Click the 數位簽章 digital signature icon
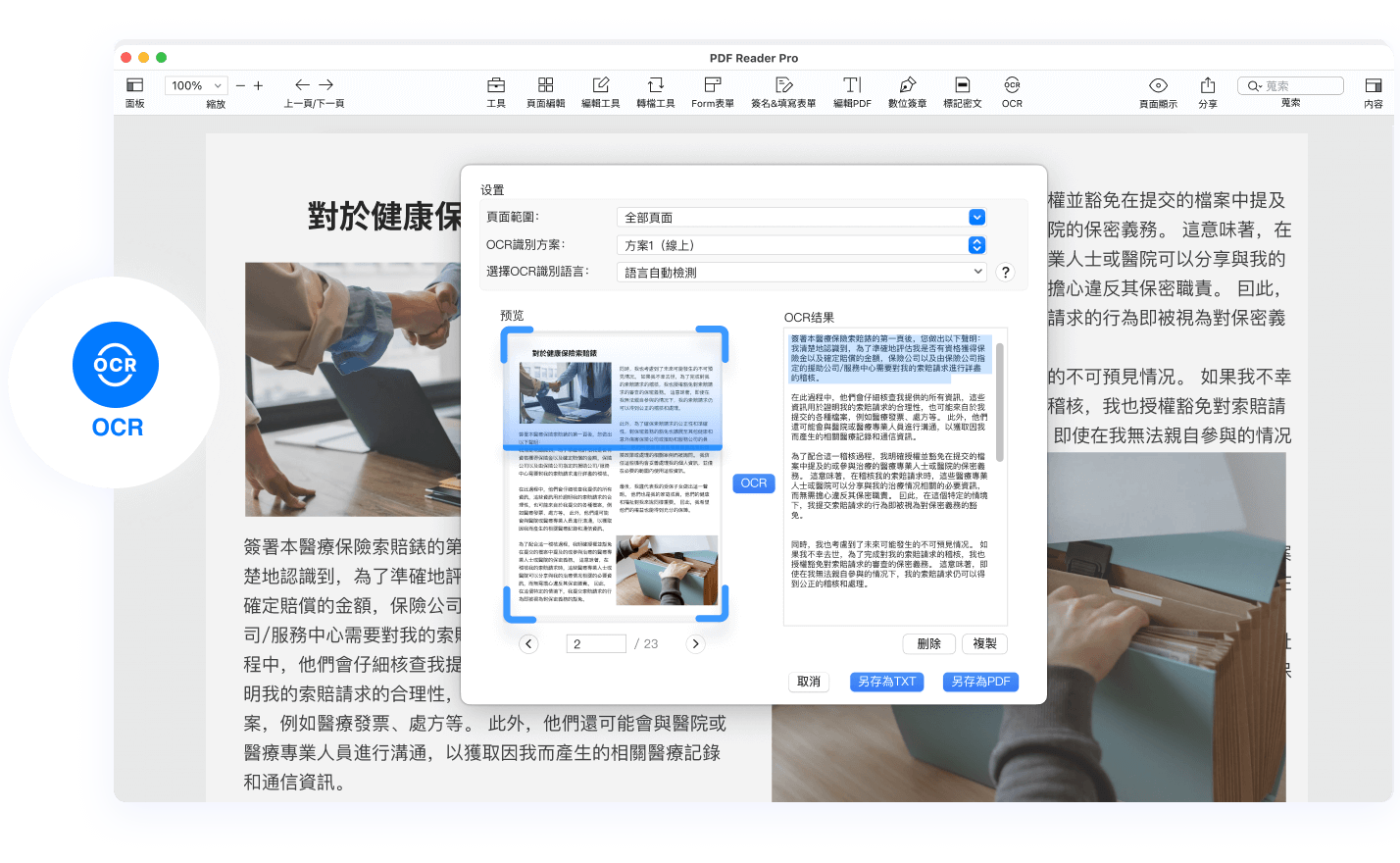 [x=907, y=86]
